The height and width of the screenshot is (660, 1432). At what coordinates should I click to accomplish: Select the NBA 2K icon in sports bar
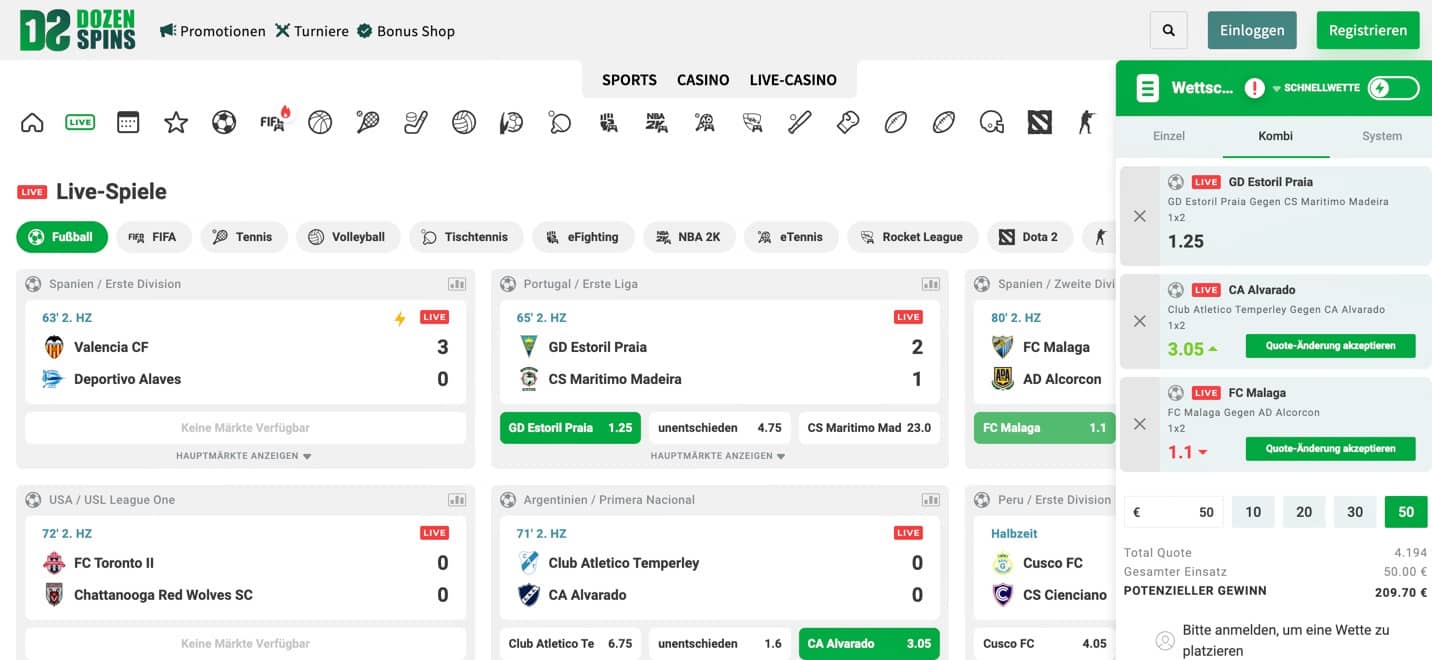click(656, 123)
